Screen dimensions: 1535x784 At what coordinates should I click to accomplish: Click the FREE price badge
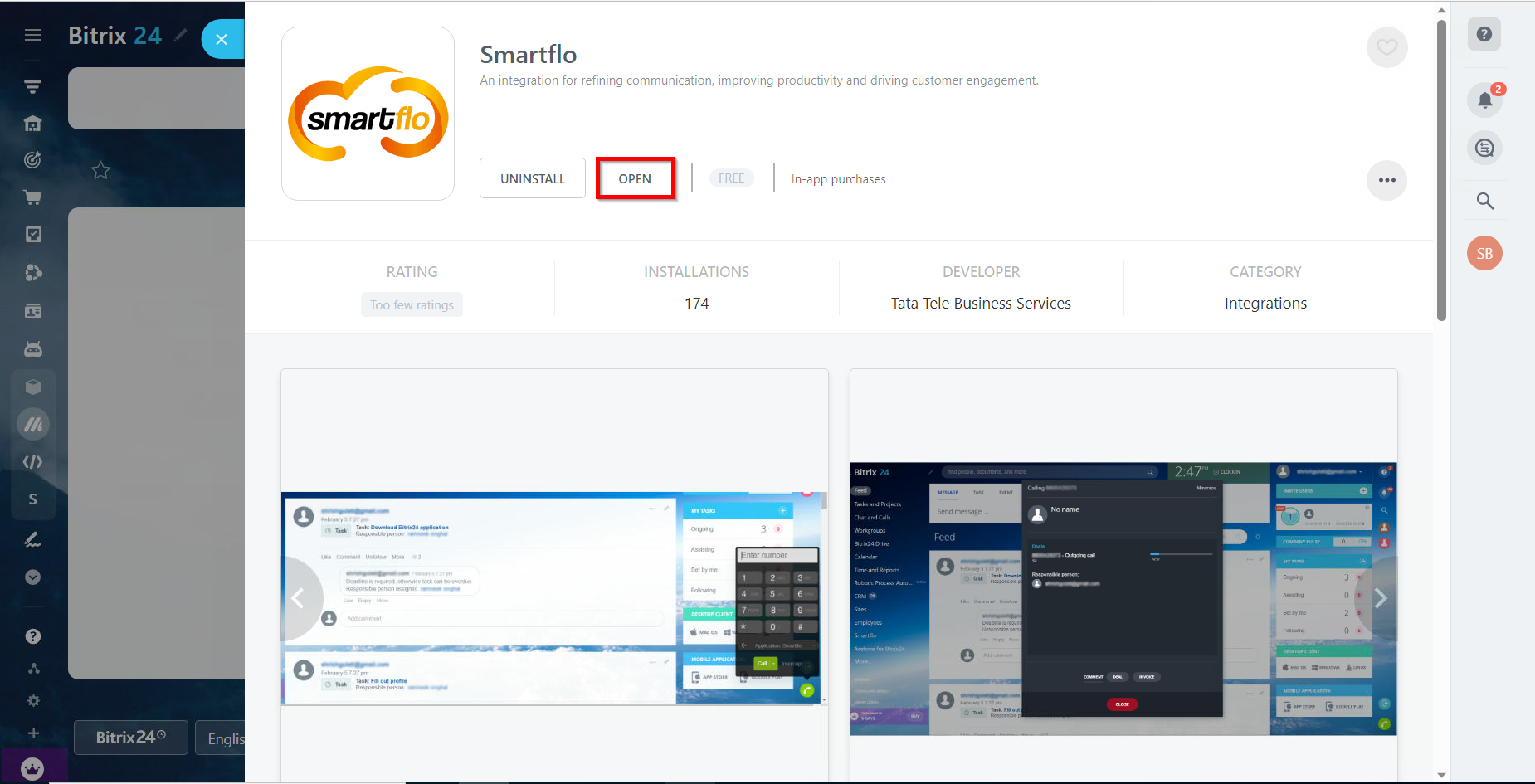[732, 178]
